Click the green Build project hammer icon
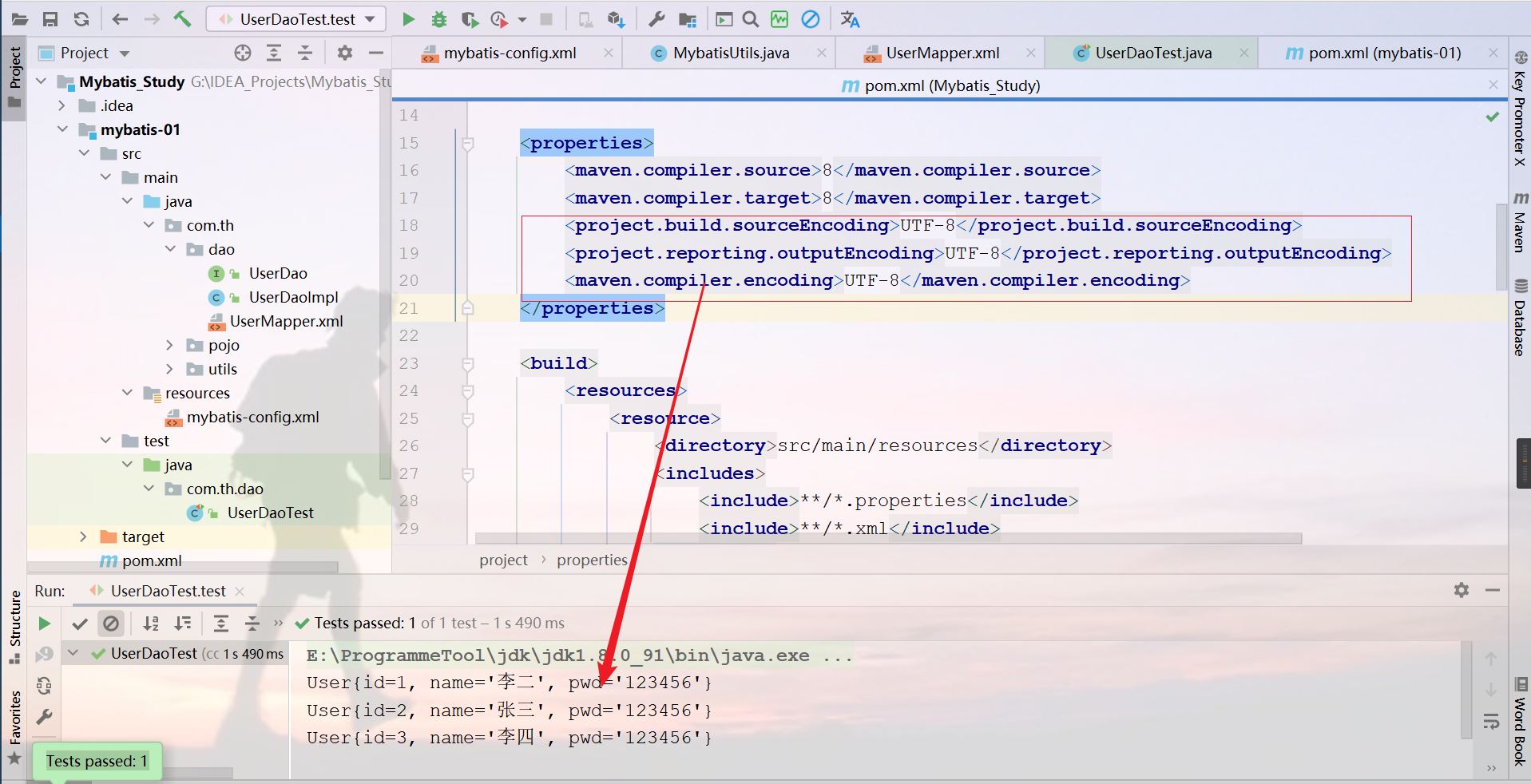 [182, 19]
